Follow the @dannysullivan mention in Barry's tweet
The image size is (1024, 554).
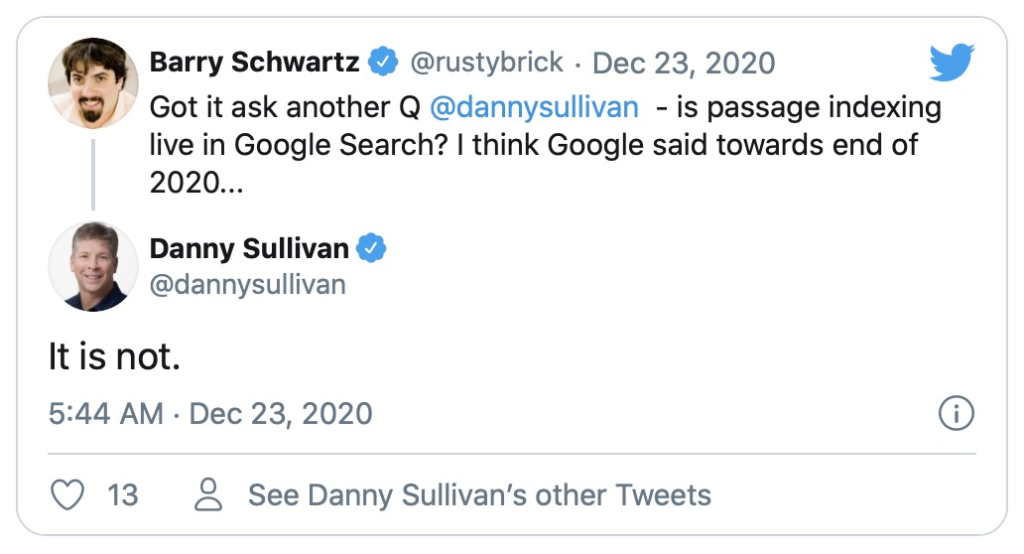[x=534, y=107]
